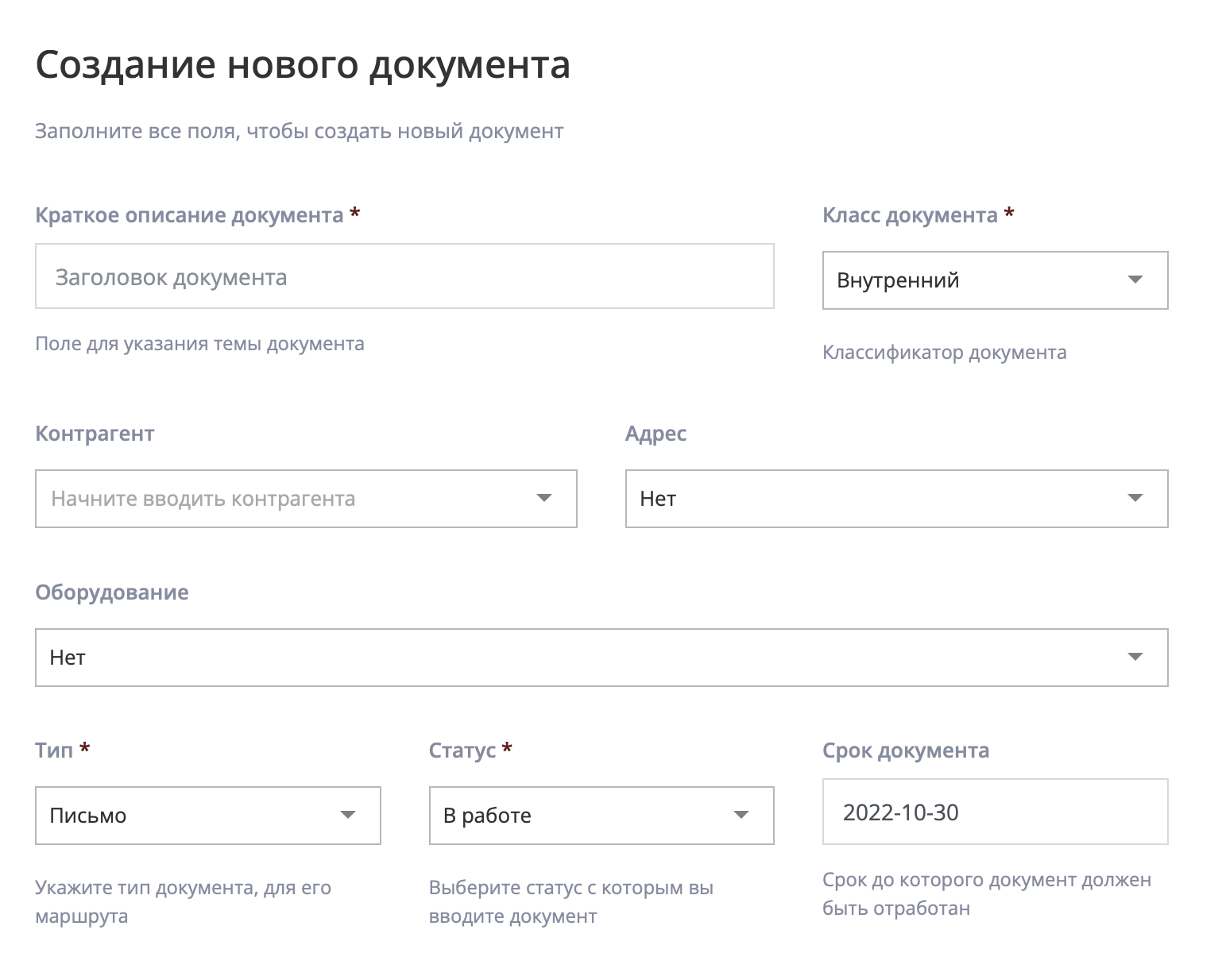The image size is (1222, 980).
Task: Click the Контрагент field label
Action: [95, 434]
